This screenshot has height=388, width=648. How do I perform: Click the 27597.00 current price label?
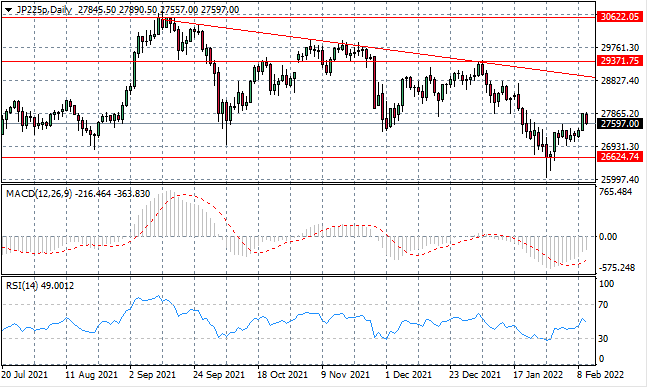pos(620,124)
